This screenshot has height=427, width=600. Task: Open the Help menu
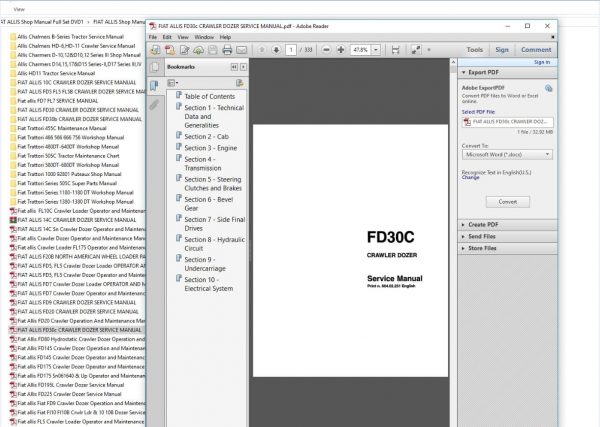click(x=225, y=37)
